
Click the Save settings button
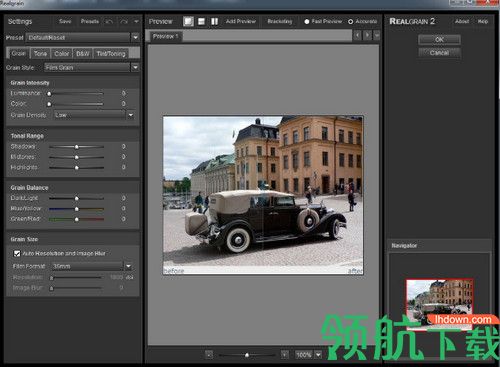(x=65, y=21)
